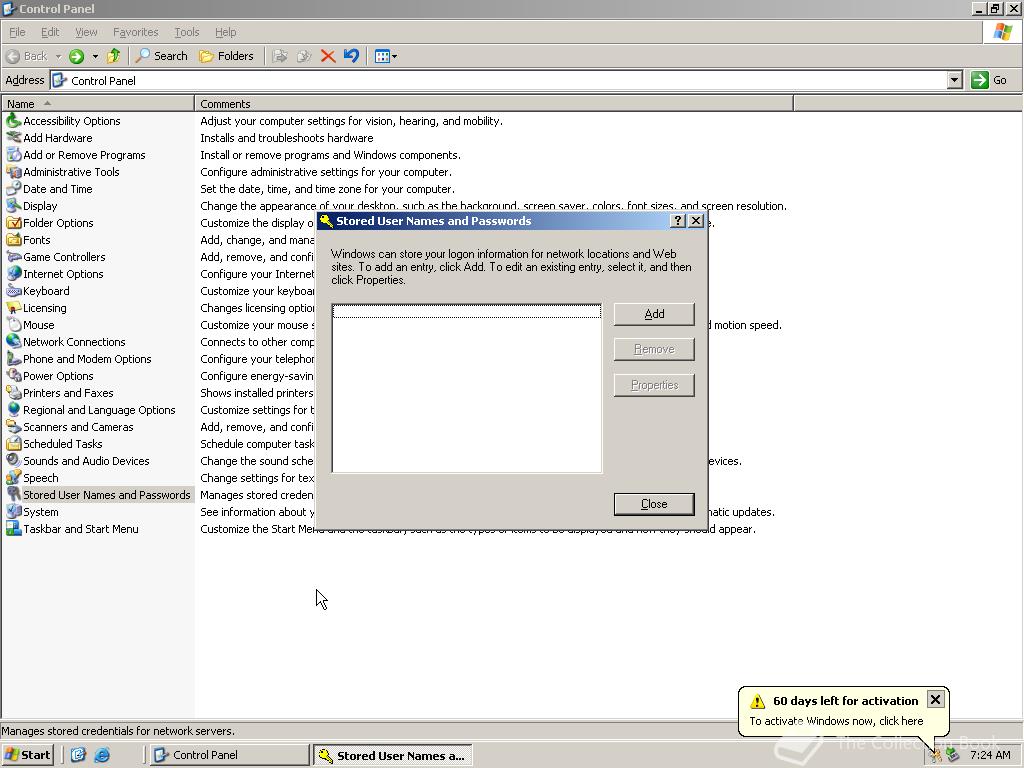Select the Printers and Faxes icon
This screenshot has width=1024, height=768.
point(13,392)
